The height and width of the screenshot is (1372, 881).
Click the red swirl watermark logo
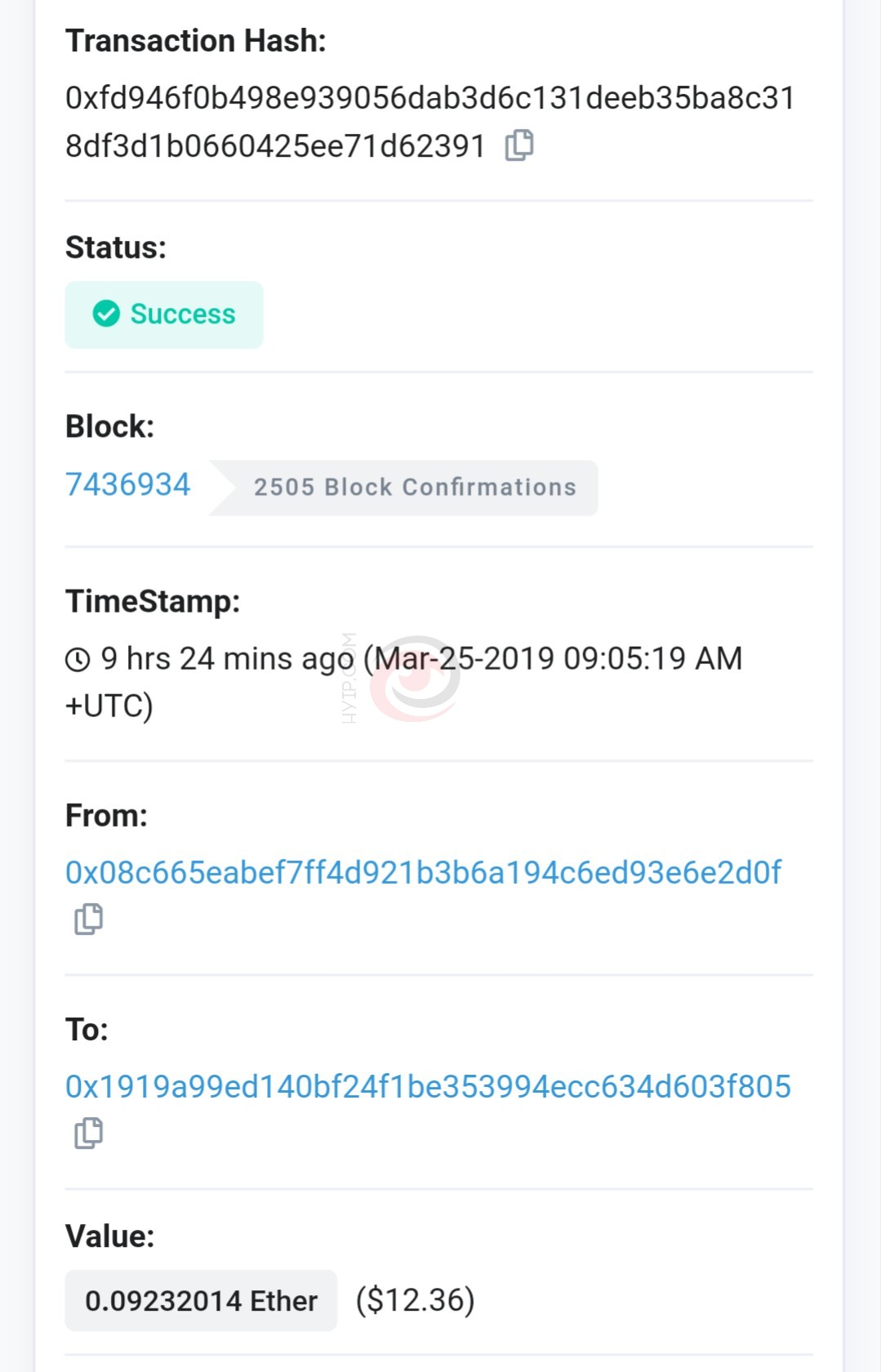(415, 679)
